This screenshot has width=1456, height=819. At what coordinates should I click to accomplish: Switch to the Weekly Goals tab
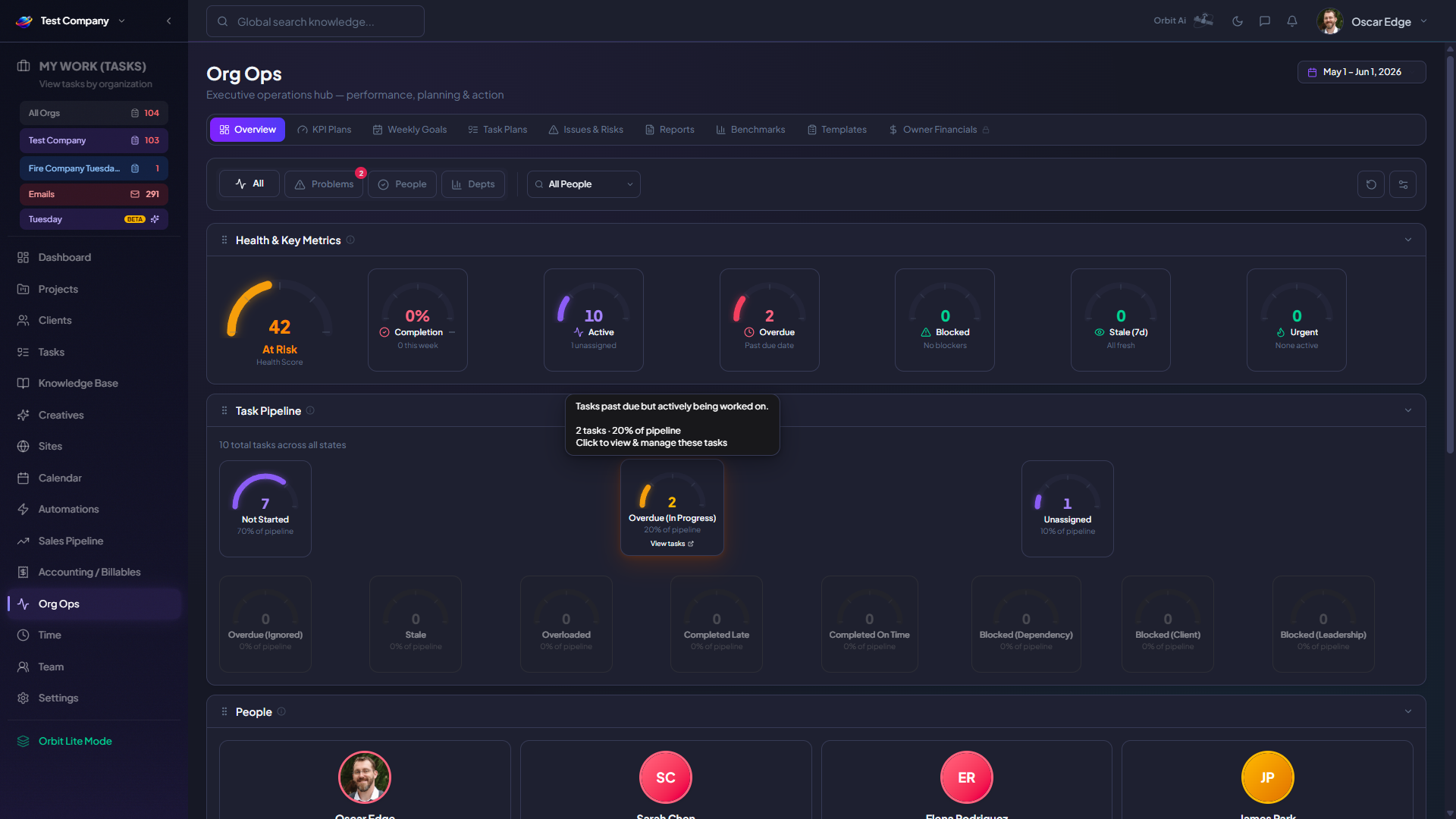click(409, 130)
